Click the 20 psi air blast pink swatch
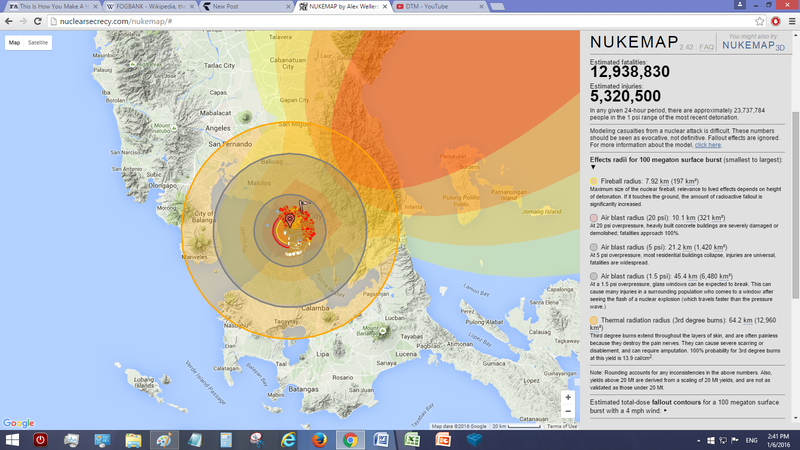800x450 pixels. point(594,218)
